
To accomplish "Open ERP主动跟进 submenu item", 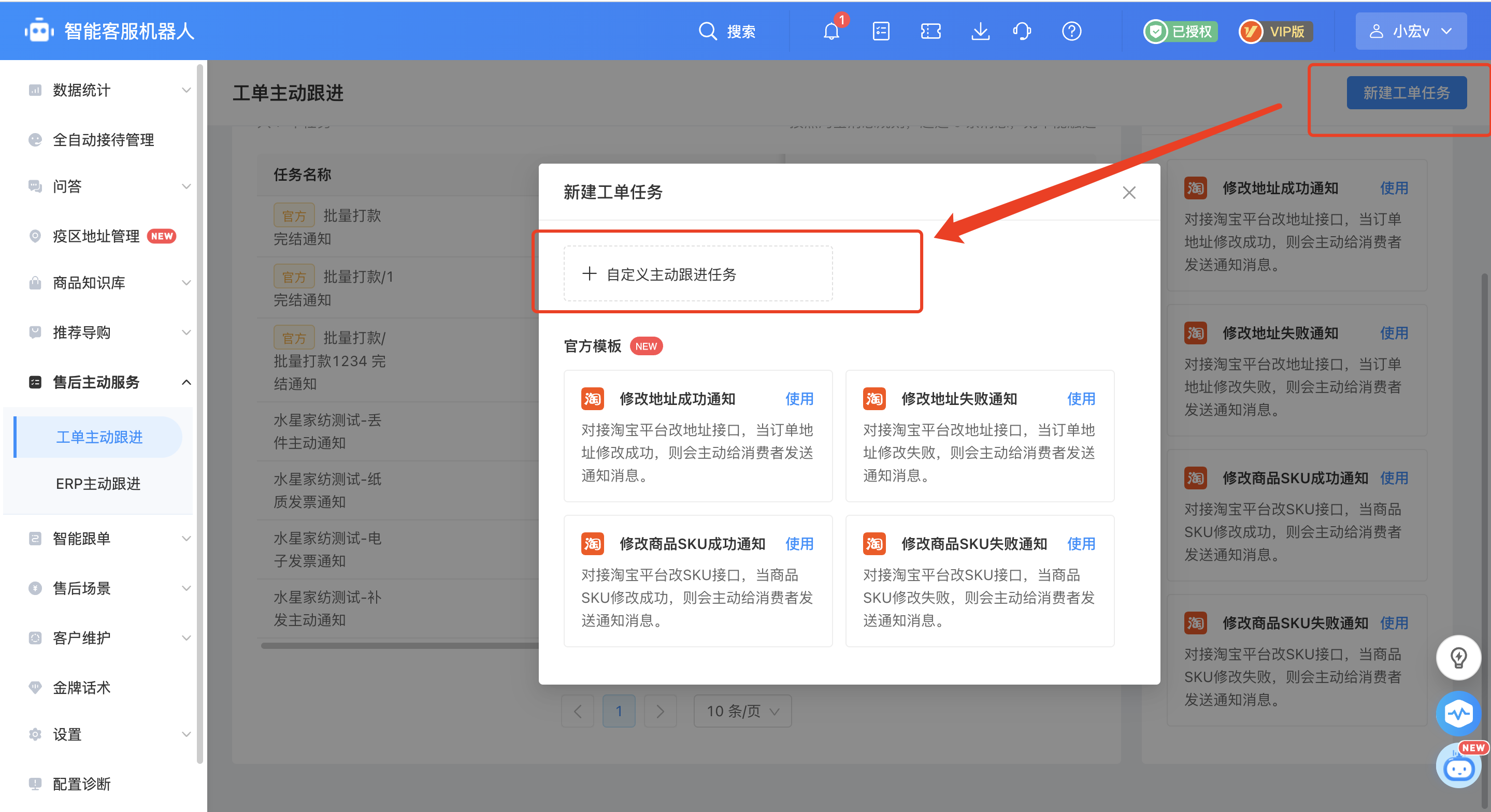I will [x=98, y=484].
